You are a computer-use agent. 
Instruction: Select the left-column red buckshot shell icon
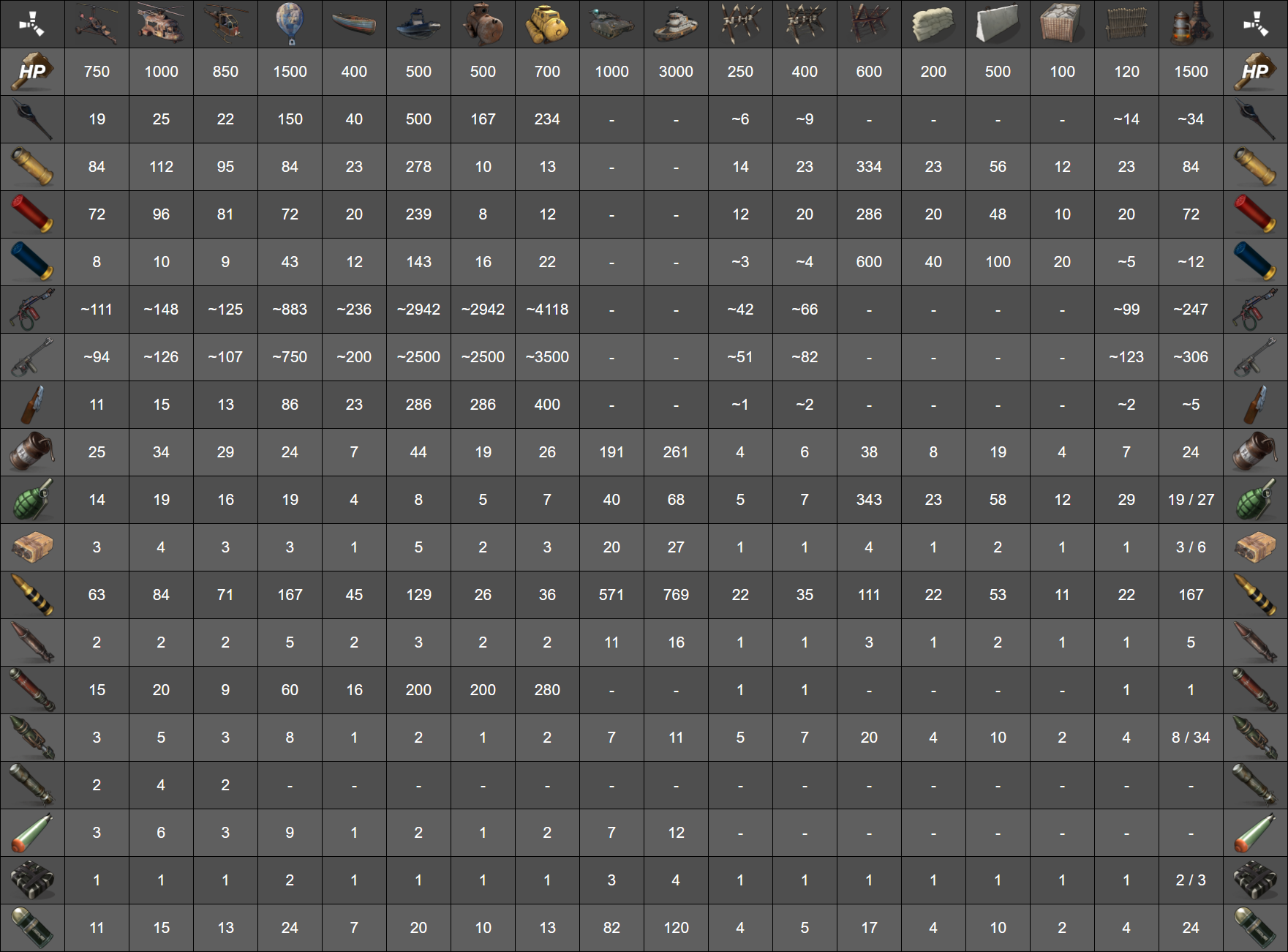(x=31, y=214)
